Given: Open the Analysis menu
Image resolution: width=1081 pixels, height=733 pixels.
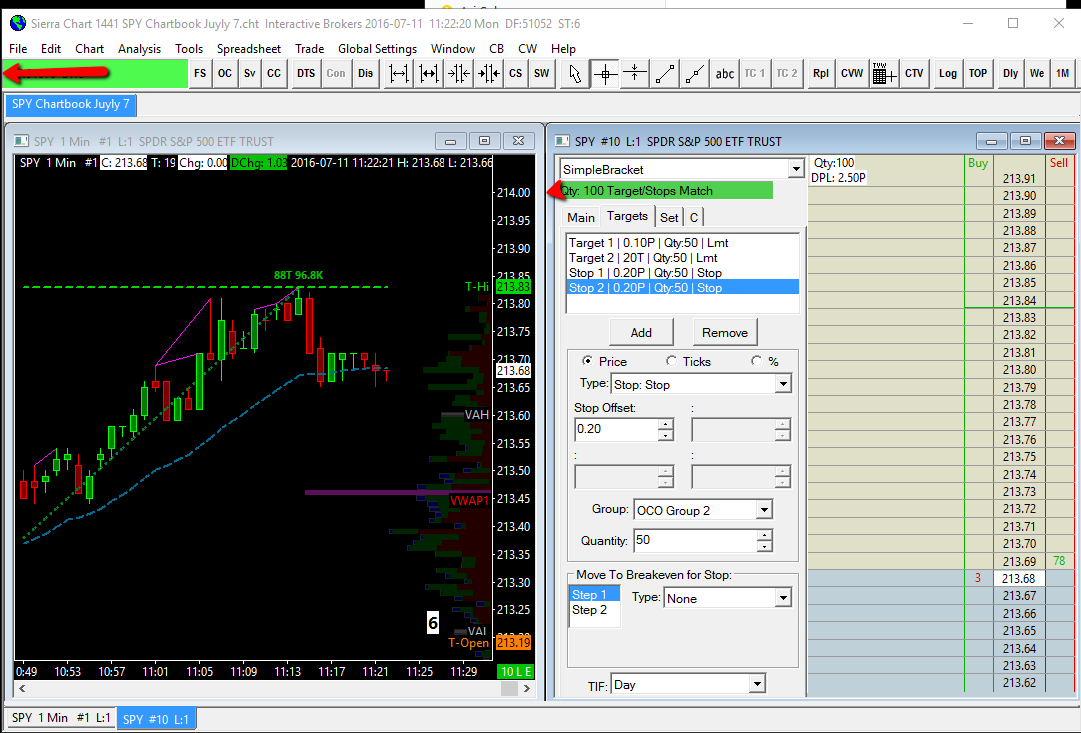Looking at the screenshot, I should (139, 49).
